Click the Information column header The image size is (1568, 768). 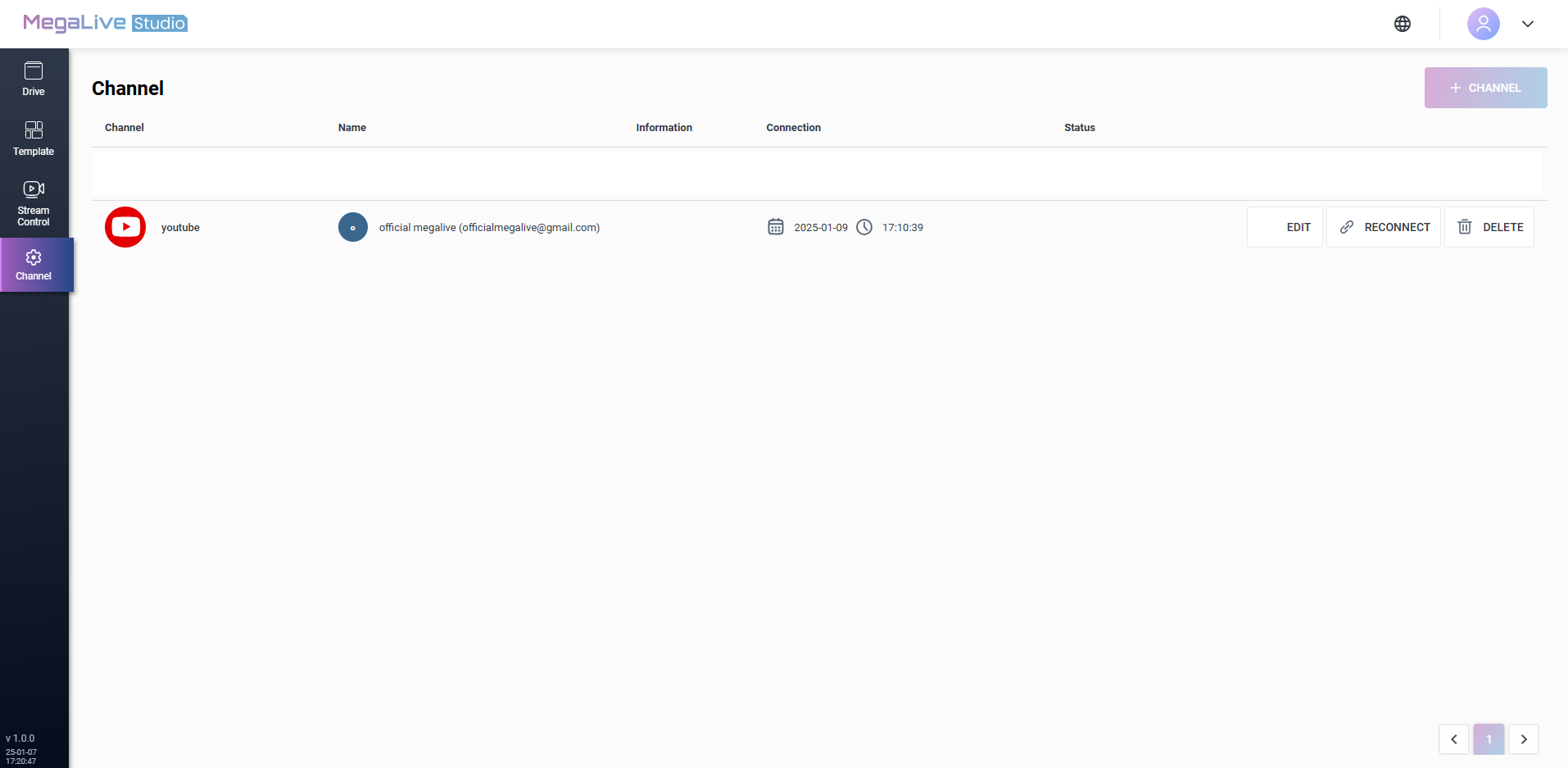click(664, 128)
